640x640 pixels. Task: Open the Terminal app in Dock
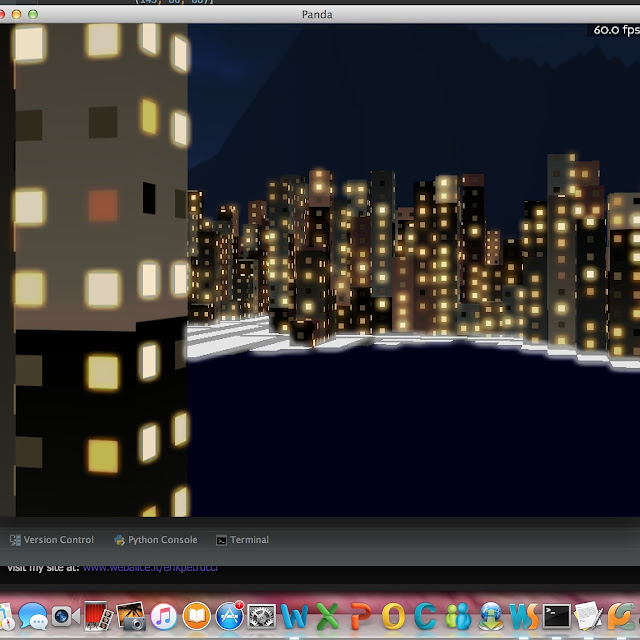pyautogui.click(x=556, y=616)
